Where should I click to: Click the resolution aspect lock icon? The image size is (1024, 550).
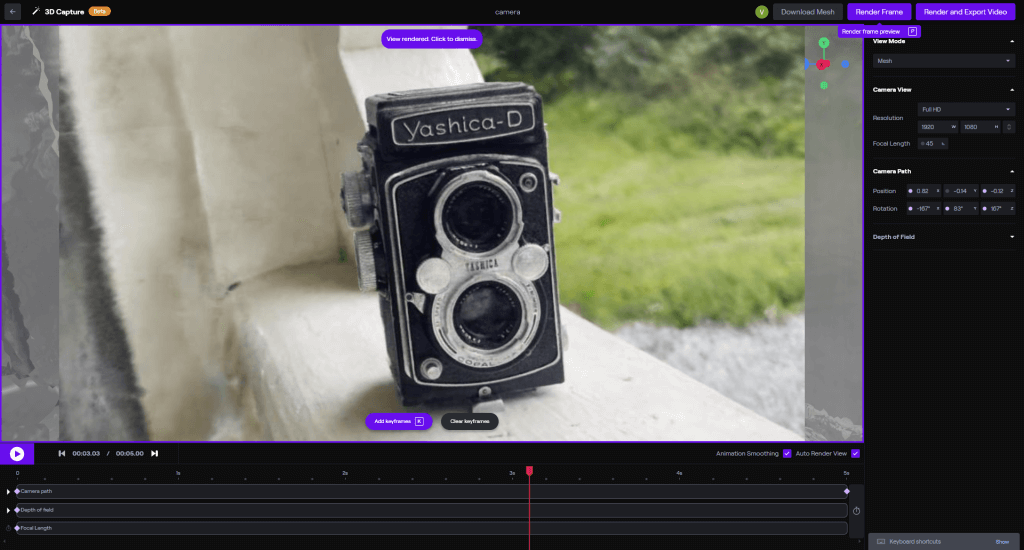pos(1009,127)
